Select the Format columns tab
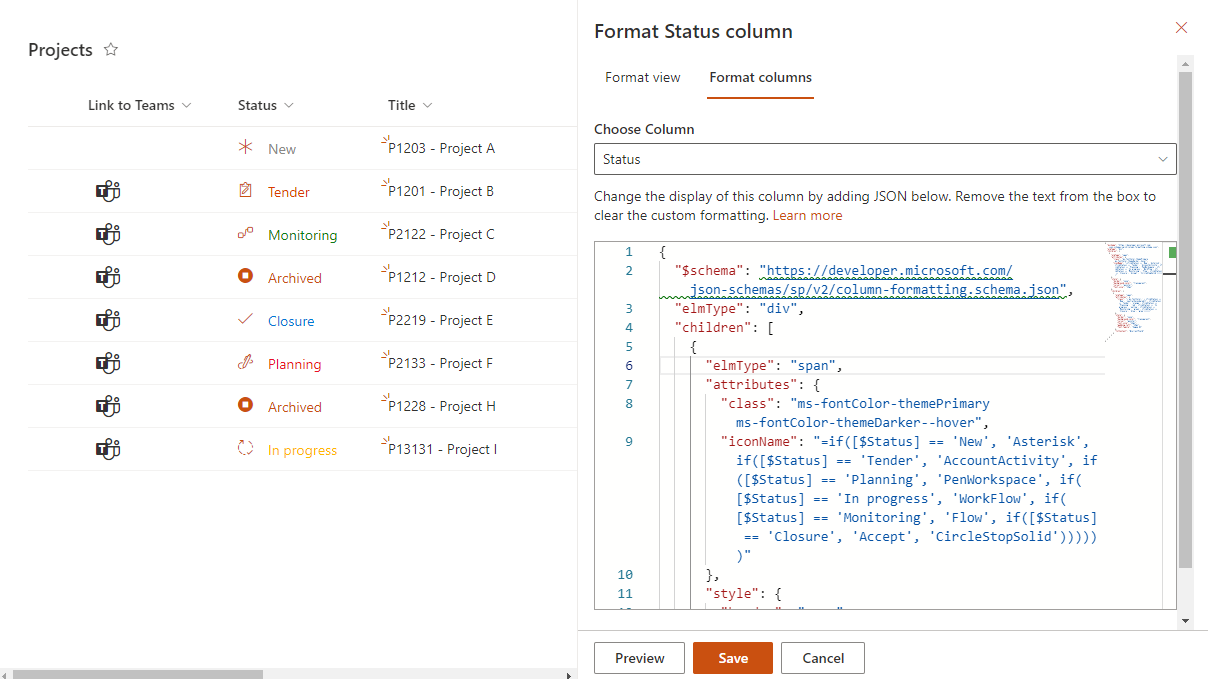 click(760, 77)
